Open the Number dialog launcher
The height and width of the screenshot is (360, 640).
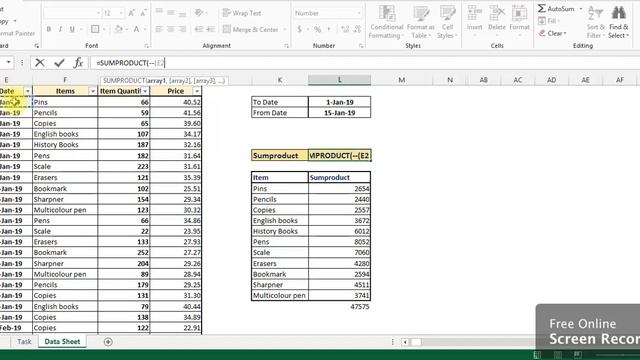361,46
